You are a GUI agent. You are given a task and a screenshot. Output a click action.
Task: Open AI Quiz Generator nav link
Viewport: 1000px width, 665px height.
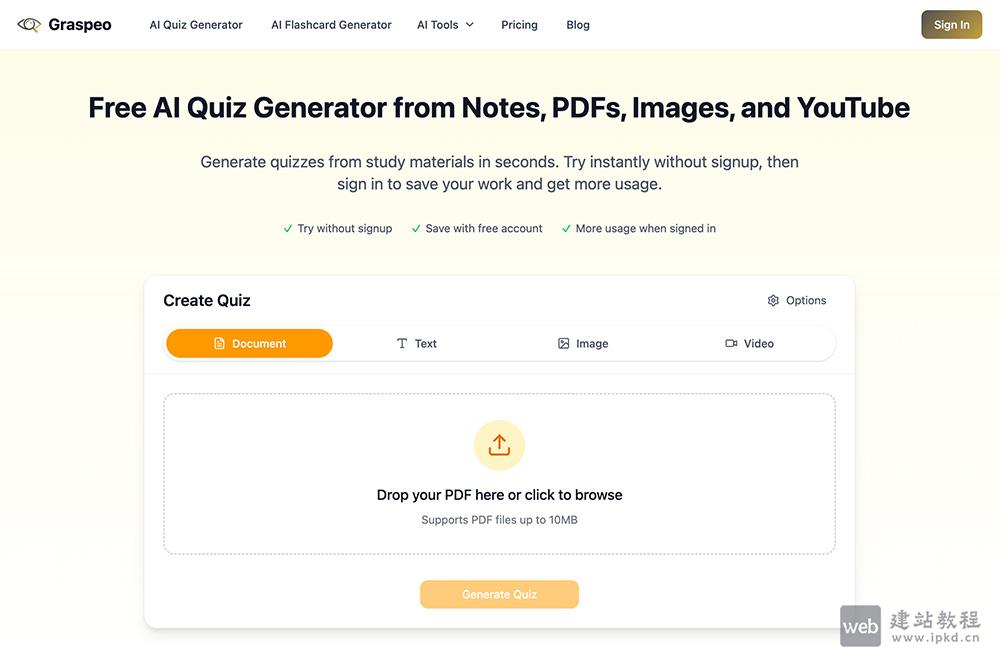pos(196,25)
